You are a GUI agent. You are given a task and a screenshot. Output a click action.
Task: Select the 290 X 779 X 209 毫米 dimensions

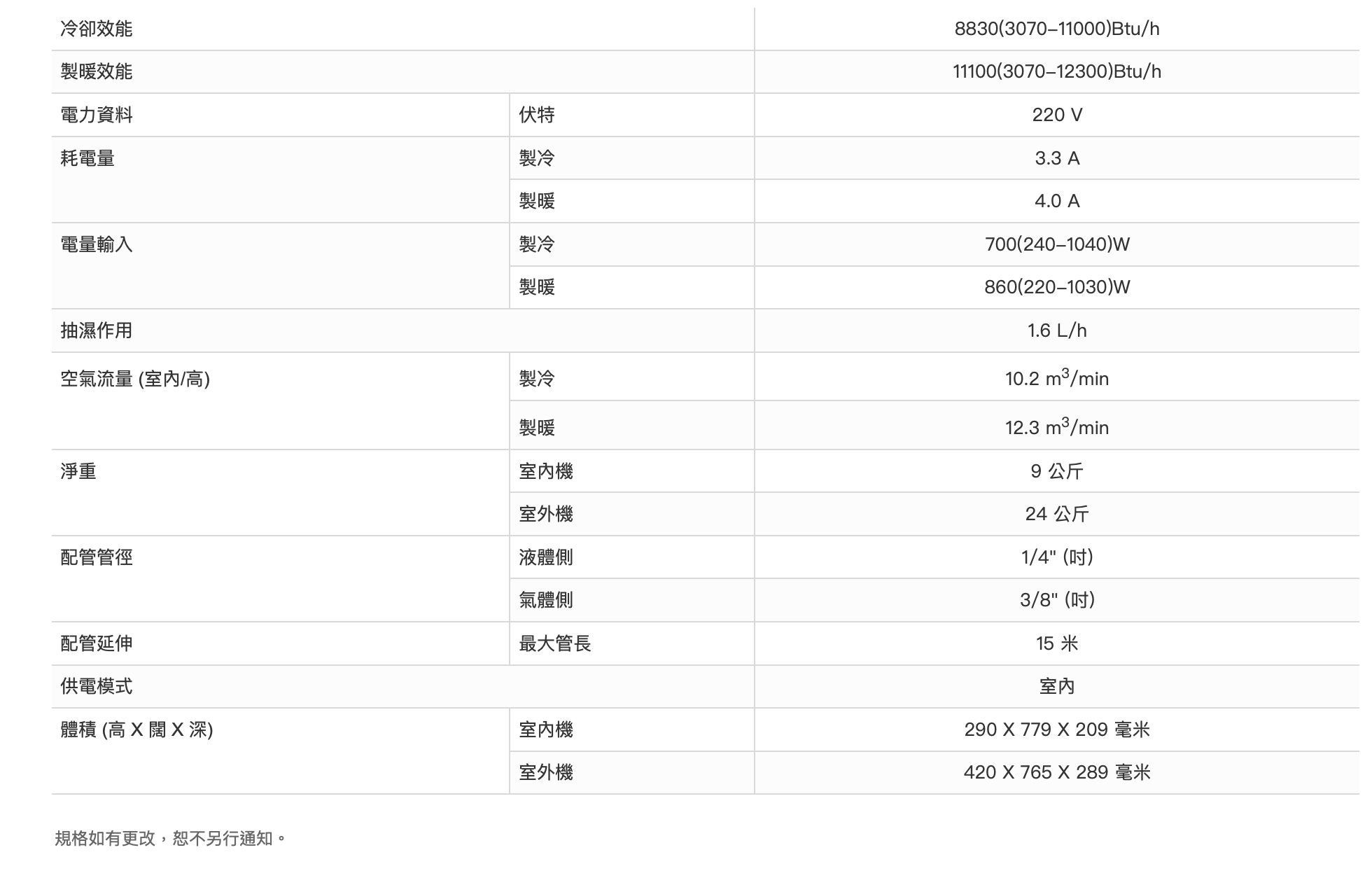pos(1056,730)
